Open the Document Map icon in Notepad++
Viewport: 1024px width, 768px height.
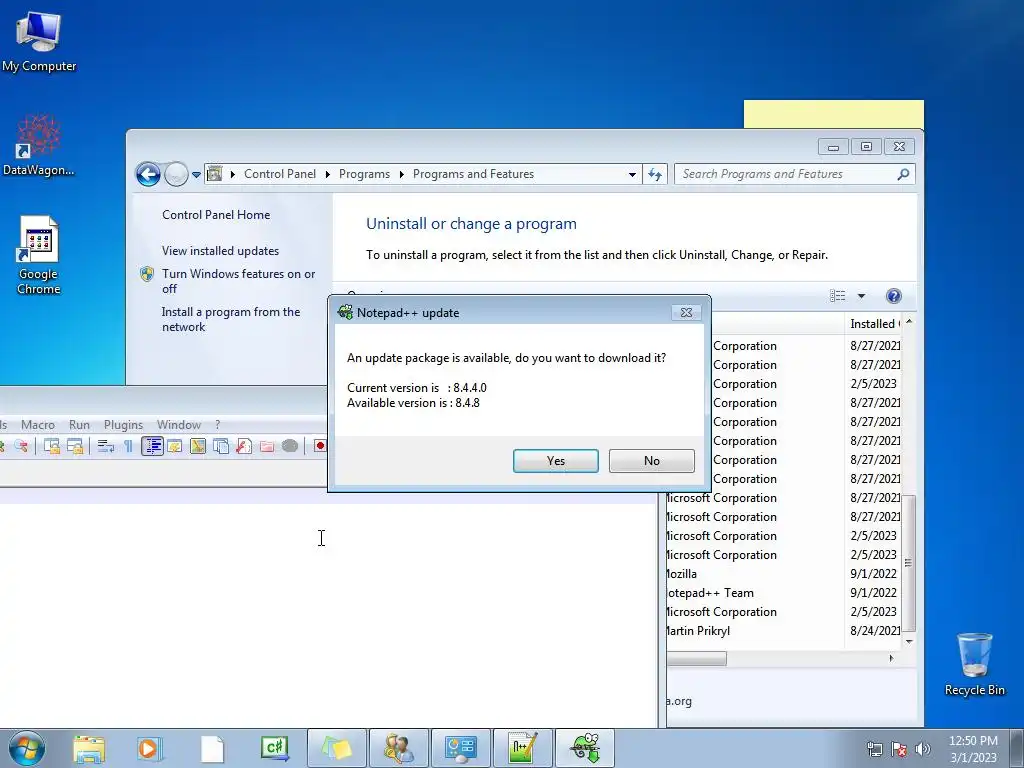[198, 446]
